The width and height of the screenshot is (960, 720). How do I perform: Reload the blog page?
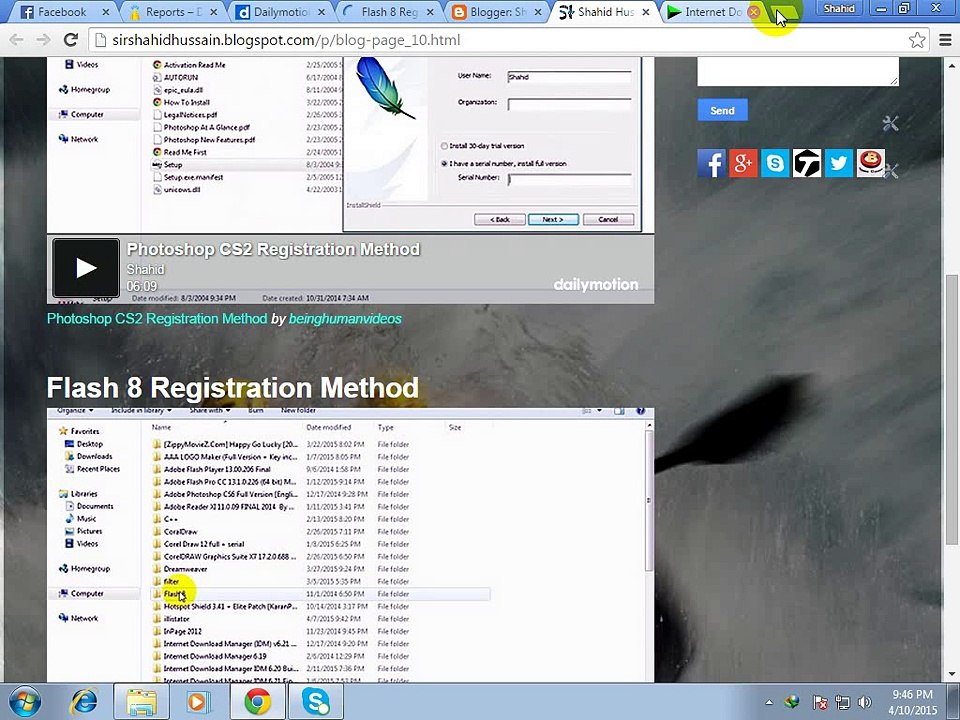point(70,40)
